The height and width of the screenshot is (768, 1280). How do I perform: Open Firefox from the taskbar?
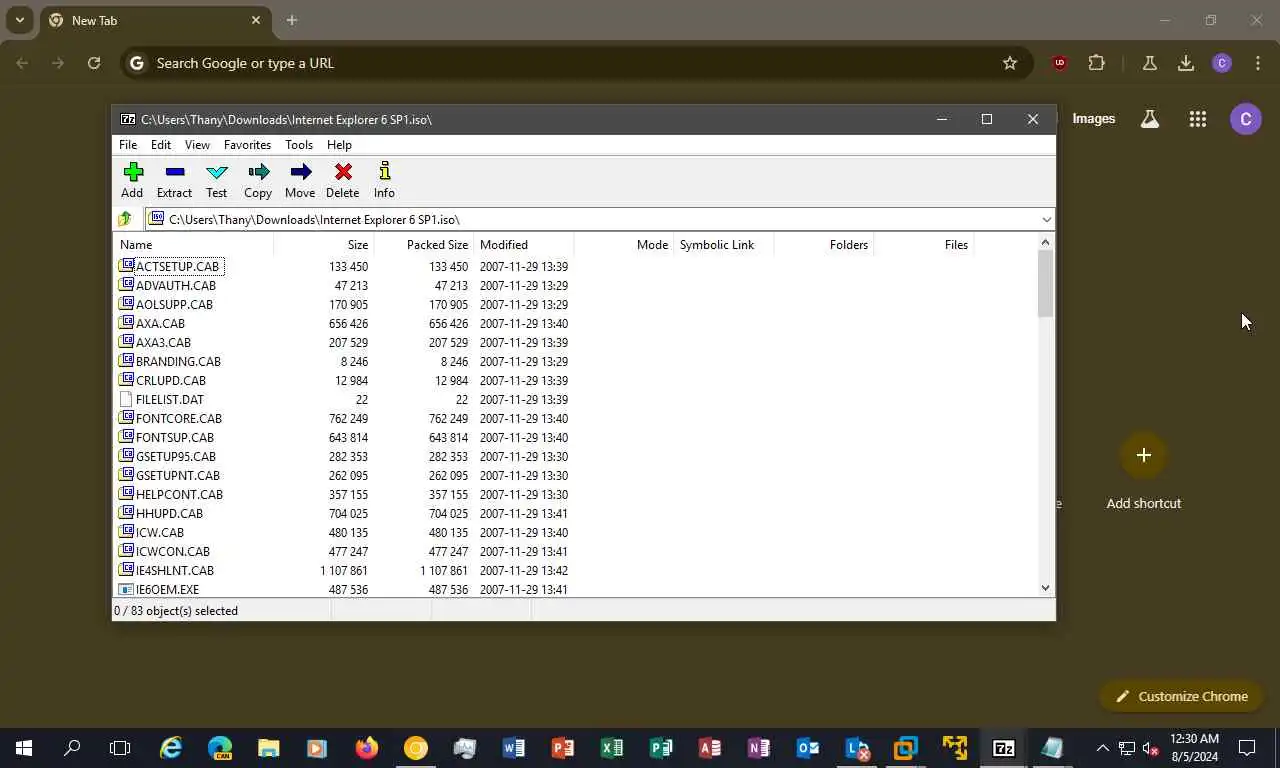(x=367, y=748)
